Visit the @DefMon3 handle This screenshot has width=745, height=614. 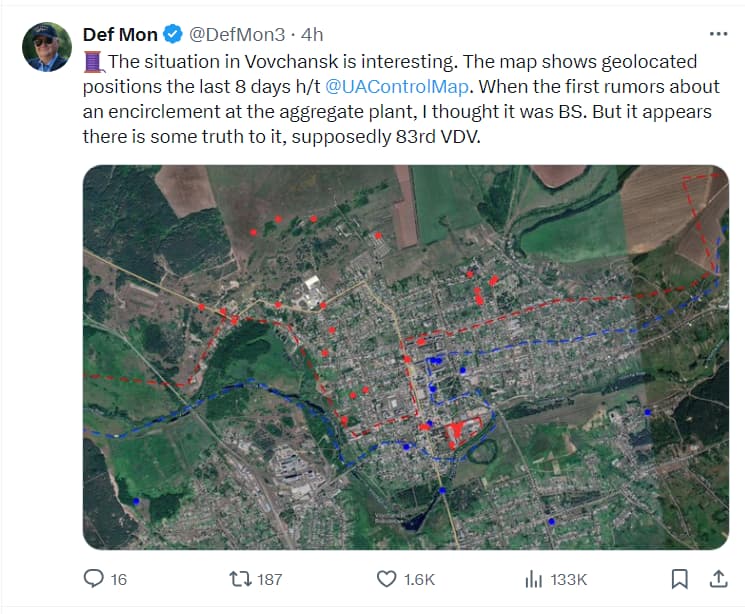click(x=237, y=35)
